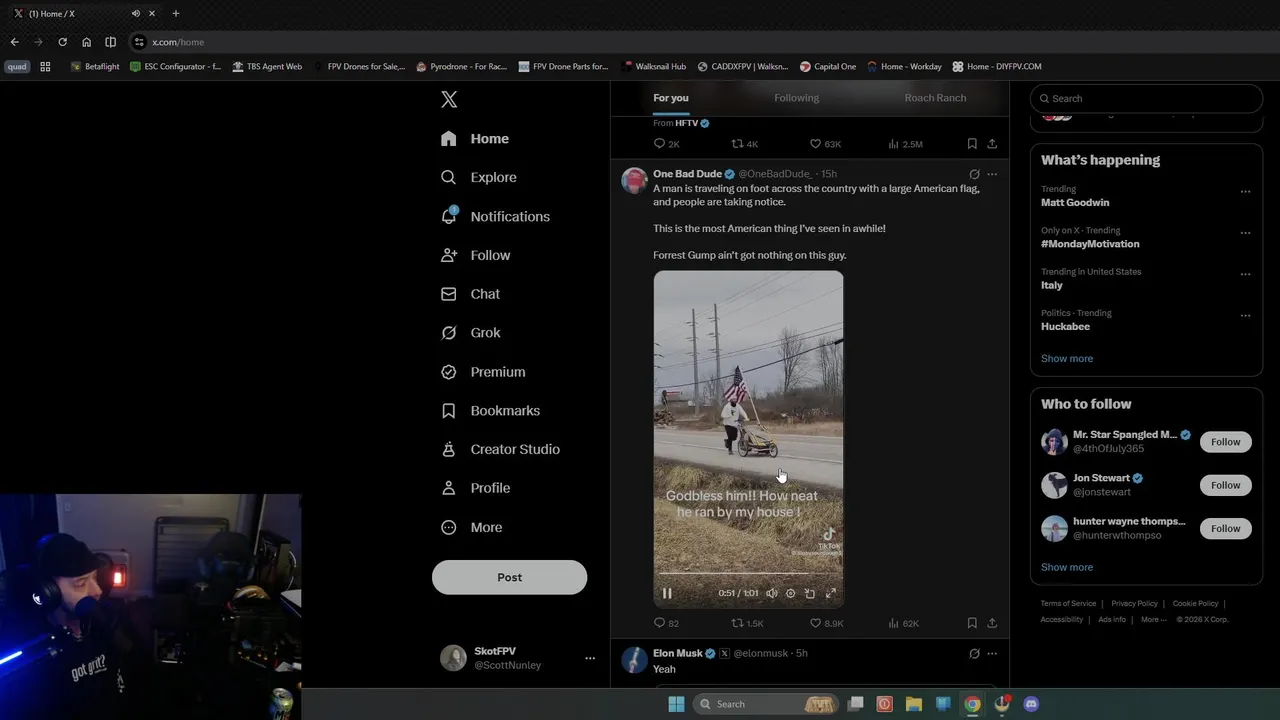The width and height of the screenshot is (1280, 720).
Task: Click the x.com/home address bar
Action: coord(178,42)
